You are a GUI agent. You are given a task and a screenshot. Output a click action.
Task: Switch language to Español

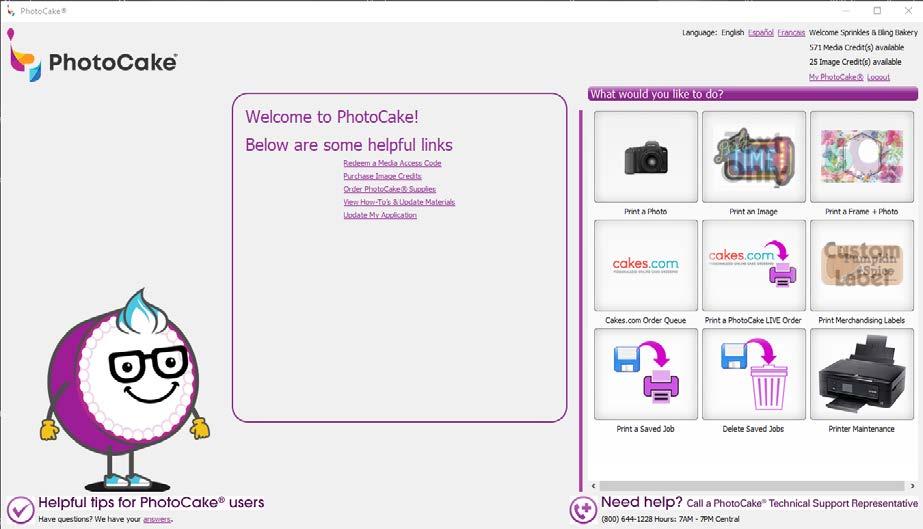(x=761, y=32)
